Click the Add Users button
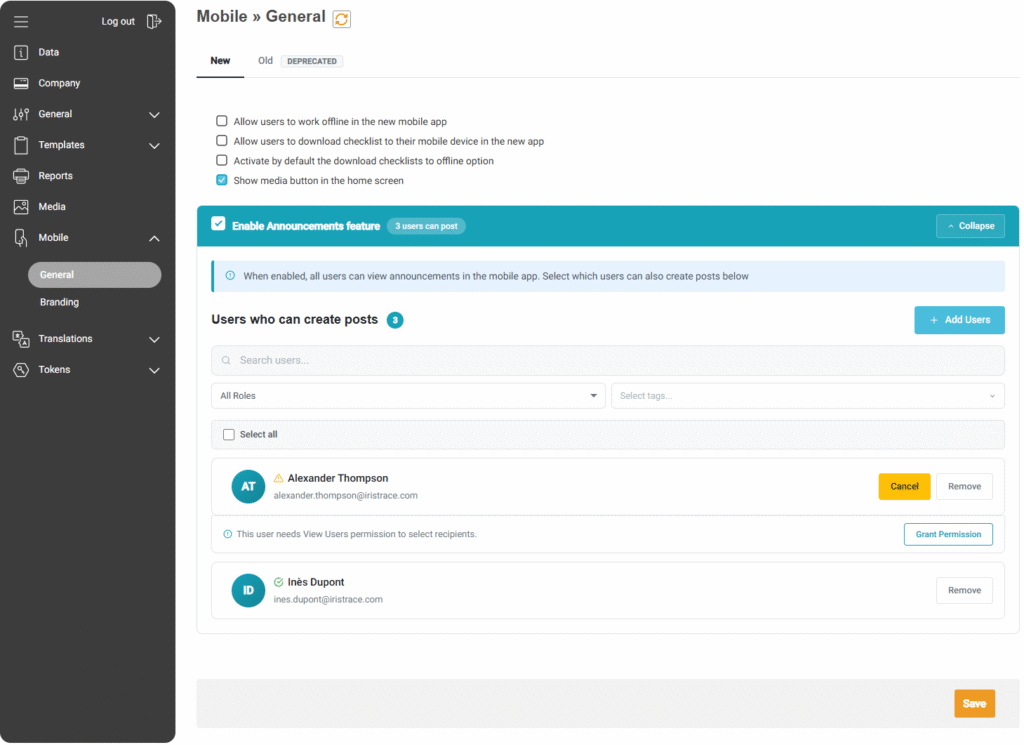Image resolution: width=1024 pixels, height=745 pixels. [959, 320]
